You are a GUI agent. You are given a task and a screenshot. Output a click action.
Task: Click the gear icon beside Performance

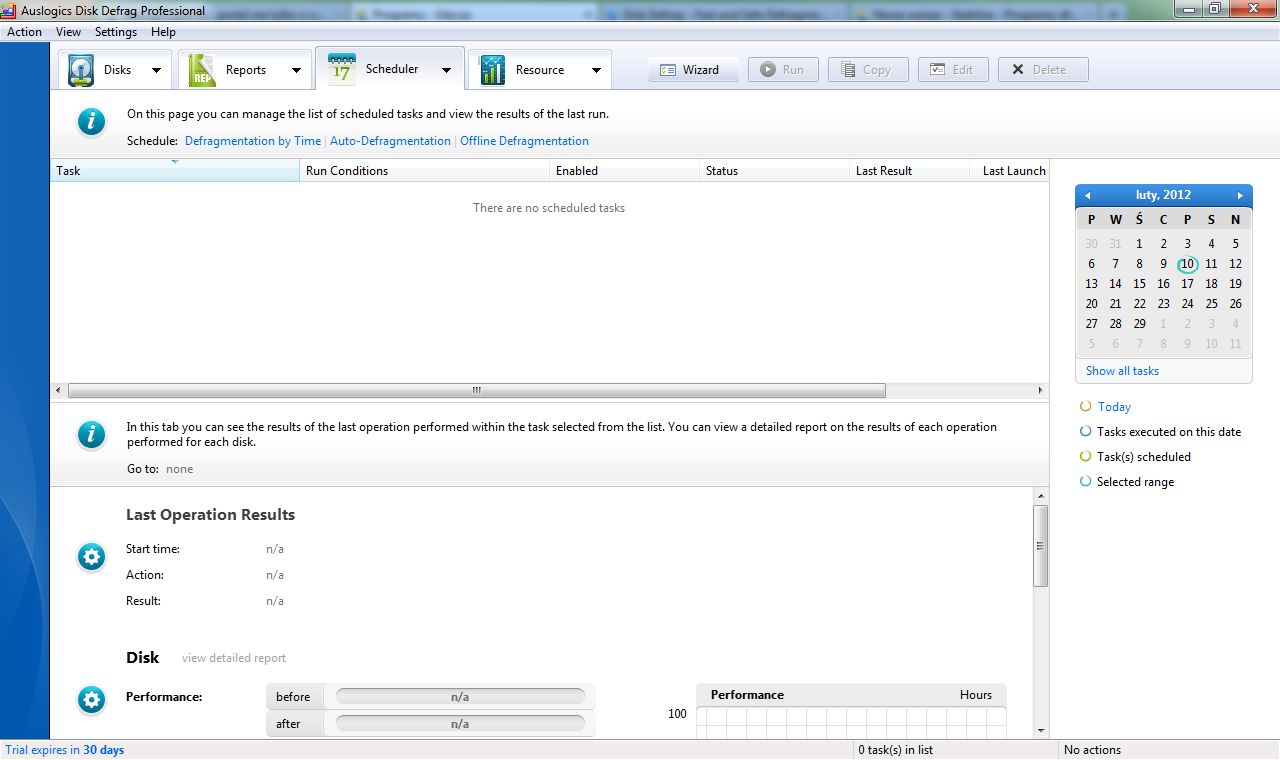point(91,699)
